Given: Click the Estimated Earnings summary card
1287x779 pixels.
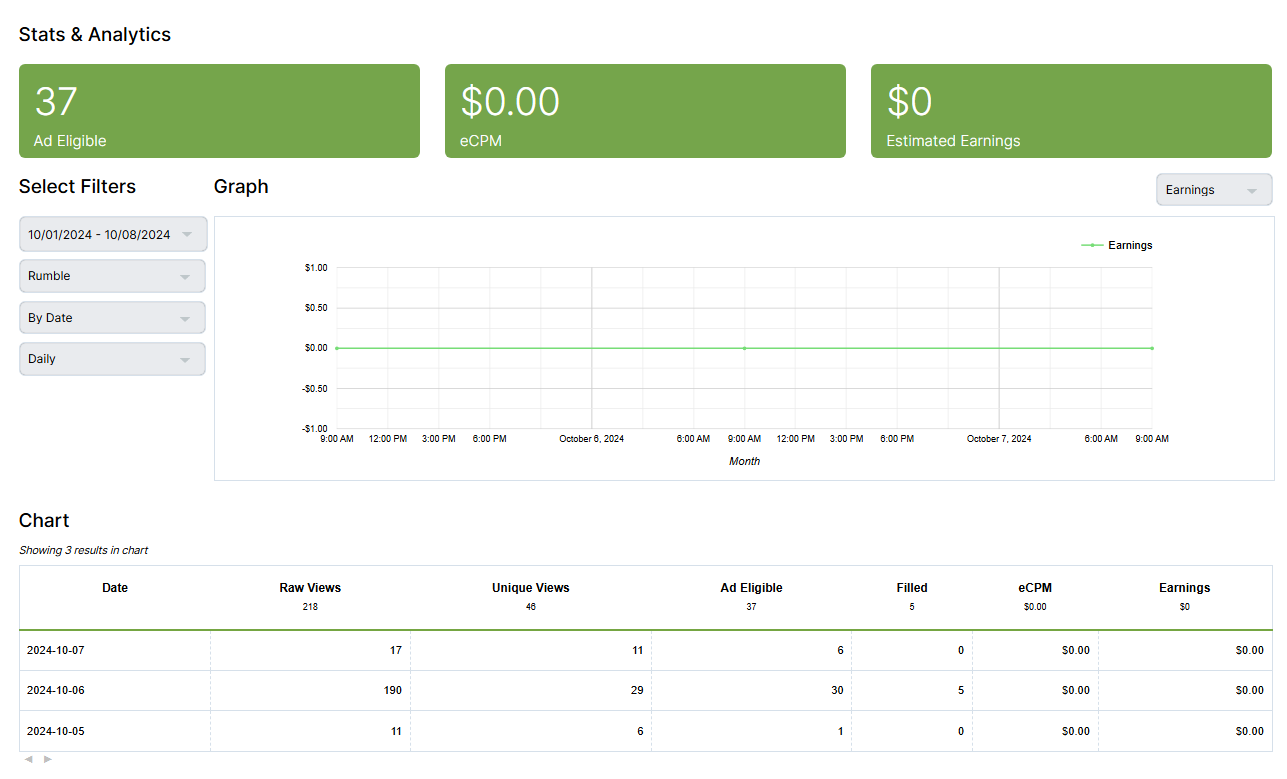Looking at the screenshot, I should (1071, 111).
